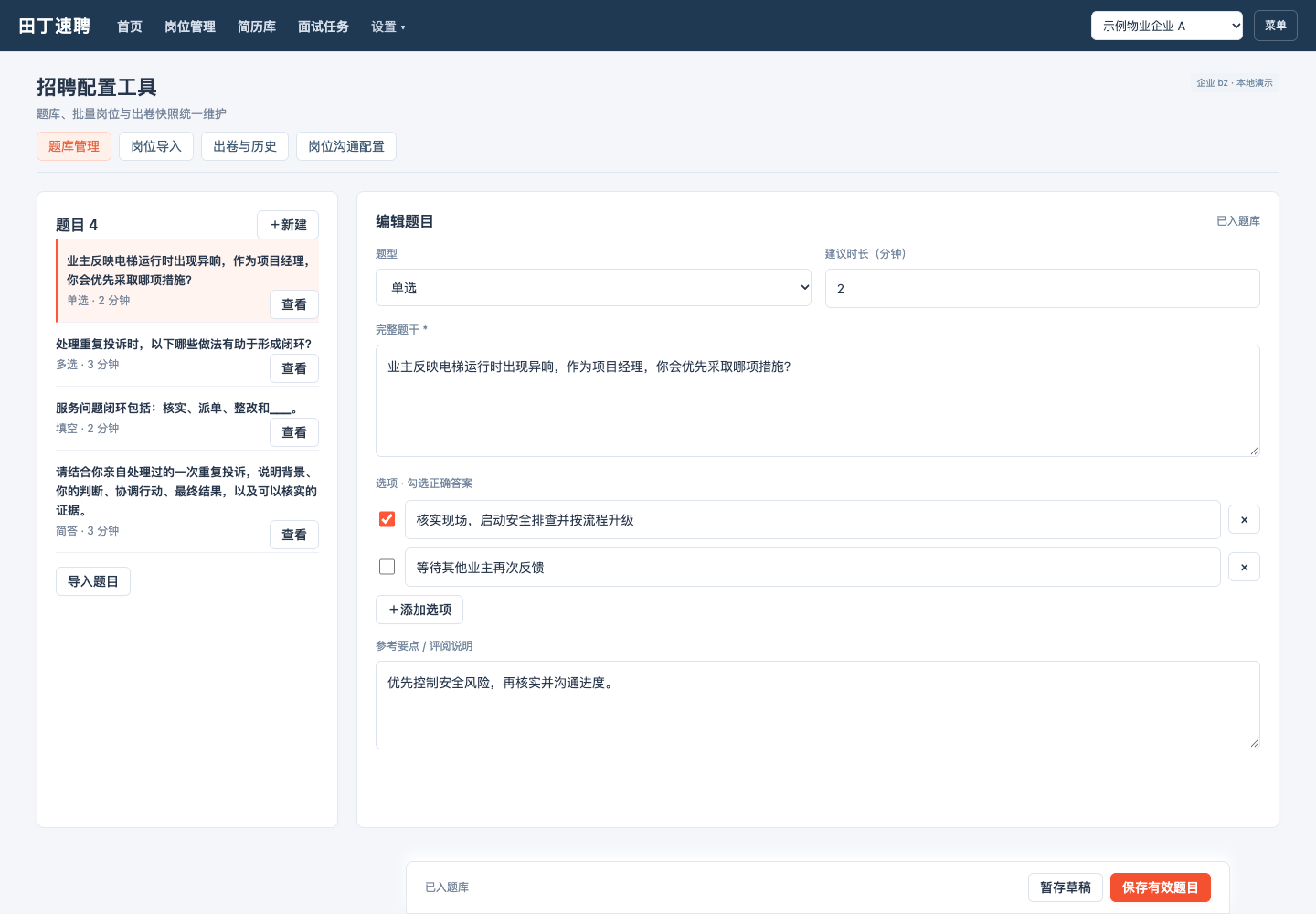
Task: Check the 等待其他业主再次反馈 answer checkbox
Action: [x=387, y=567]
